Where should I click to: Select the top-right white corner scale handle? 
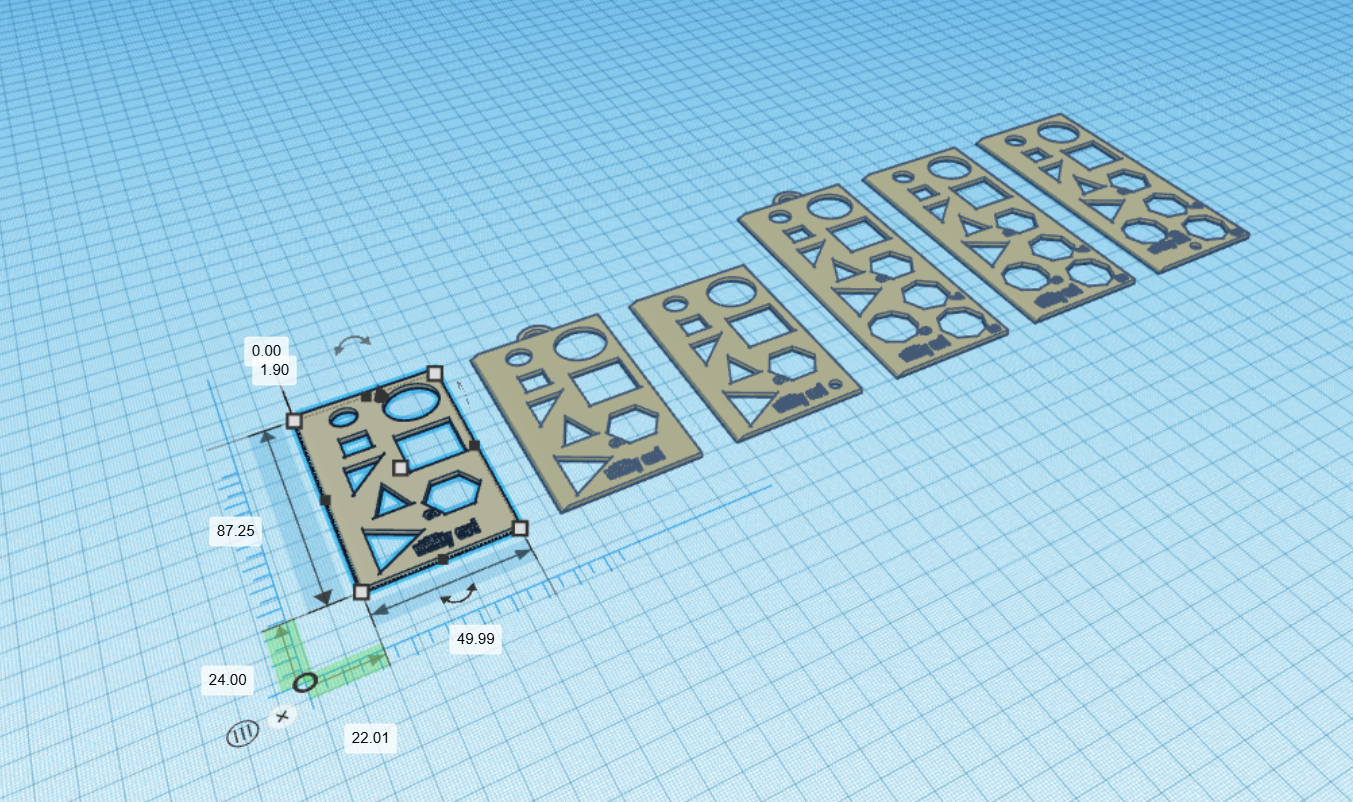(434, 373)
